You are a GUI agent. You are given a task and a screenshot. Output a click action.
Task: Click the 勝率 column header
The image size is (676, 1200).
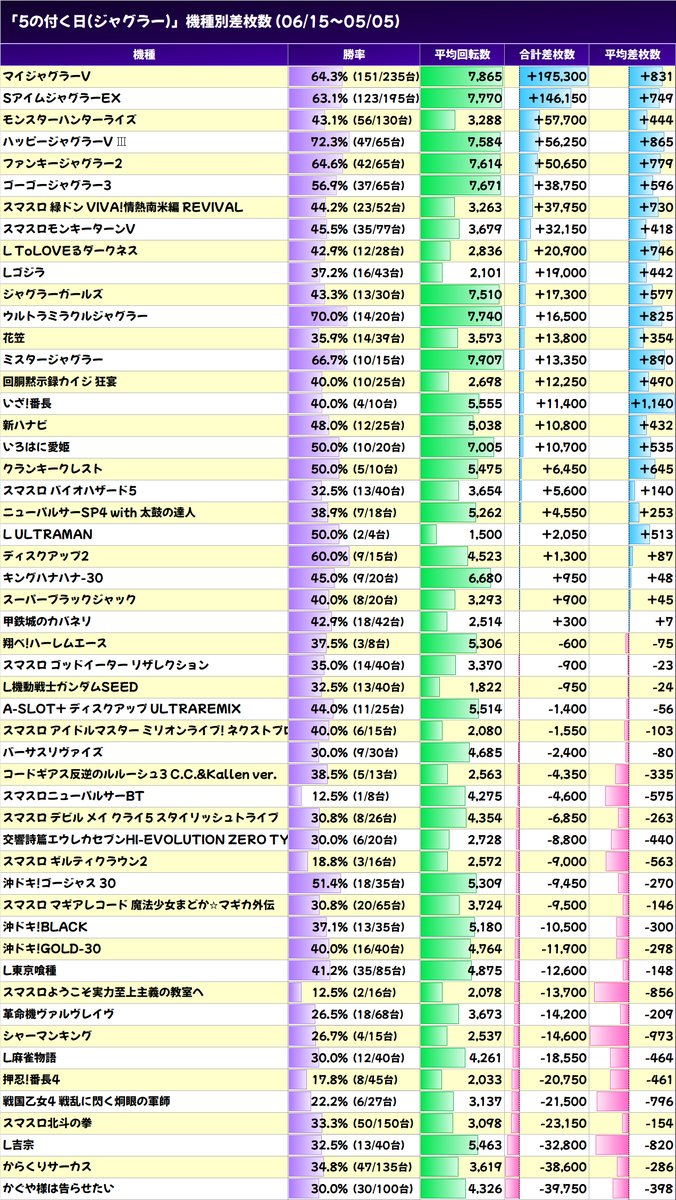pos(354,54)
